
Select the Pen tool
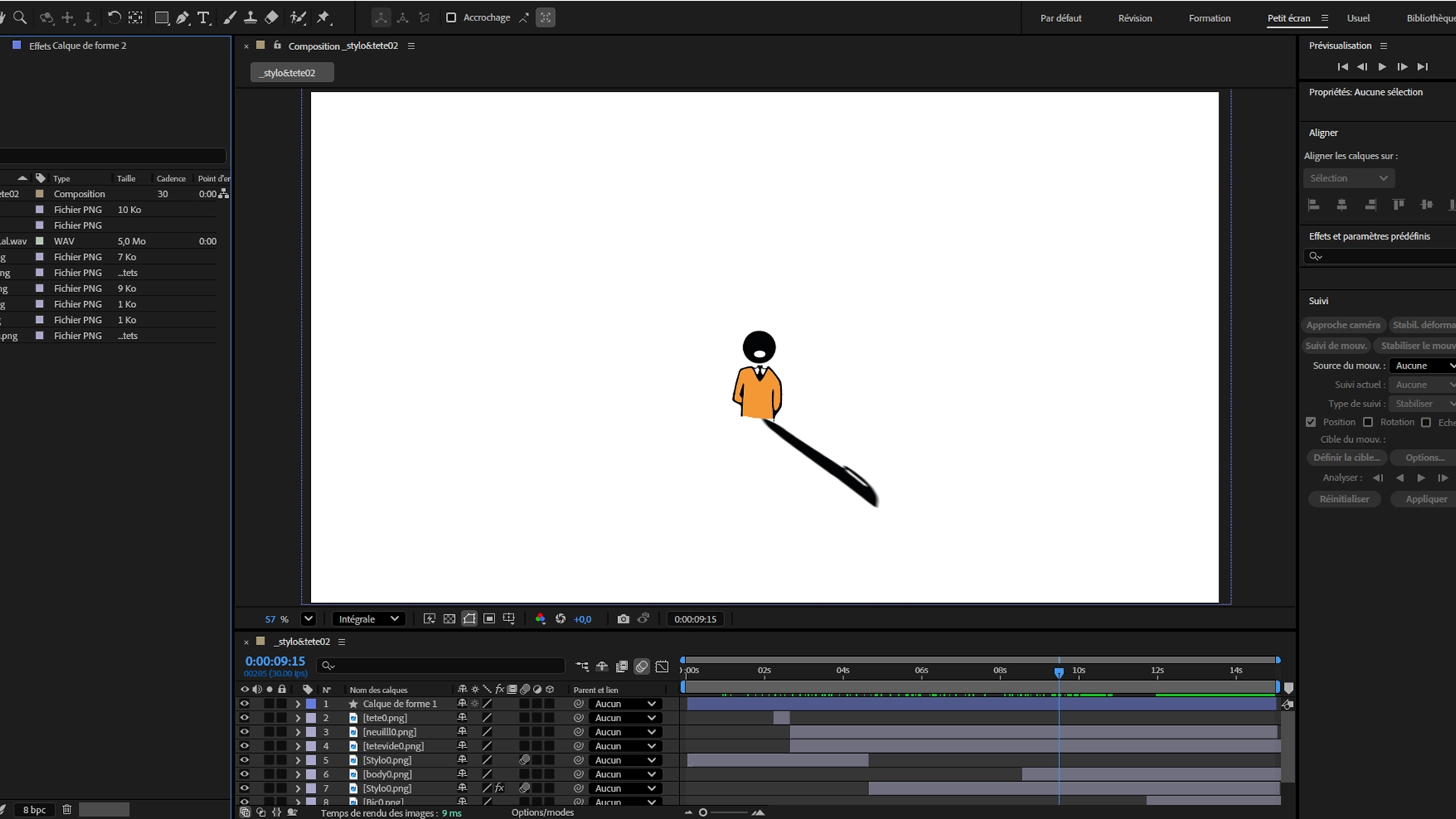click(183, 17)
